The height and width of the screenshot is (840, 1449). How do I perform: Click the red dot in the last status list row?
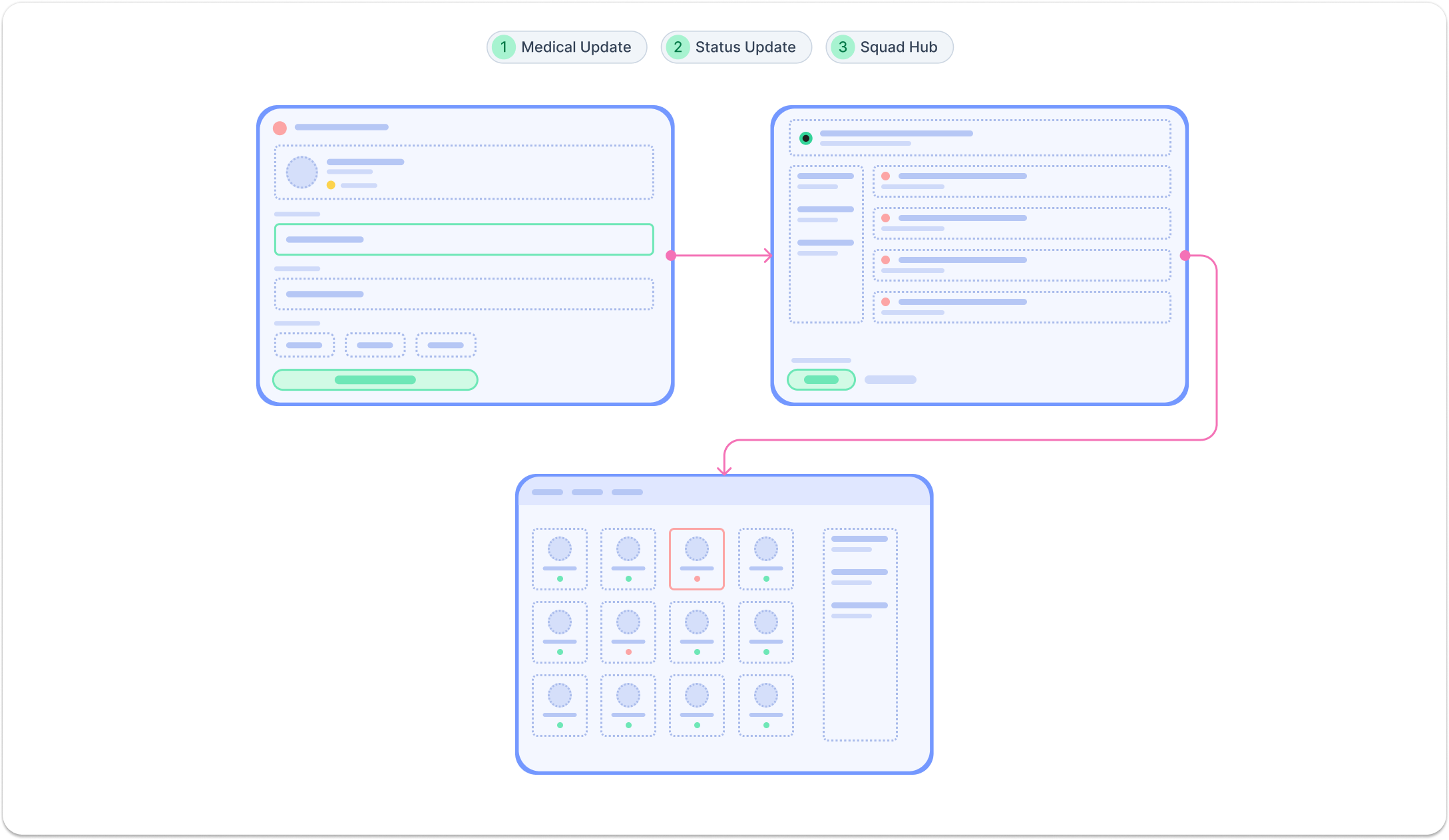tap(886, 302)
